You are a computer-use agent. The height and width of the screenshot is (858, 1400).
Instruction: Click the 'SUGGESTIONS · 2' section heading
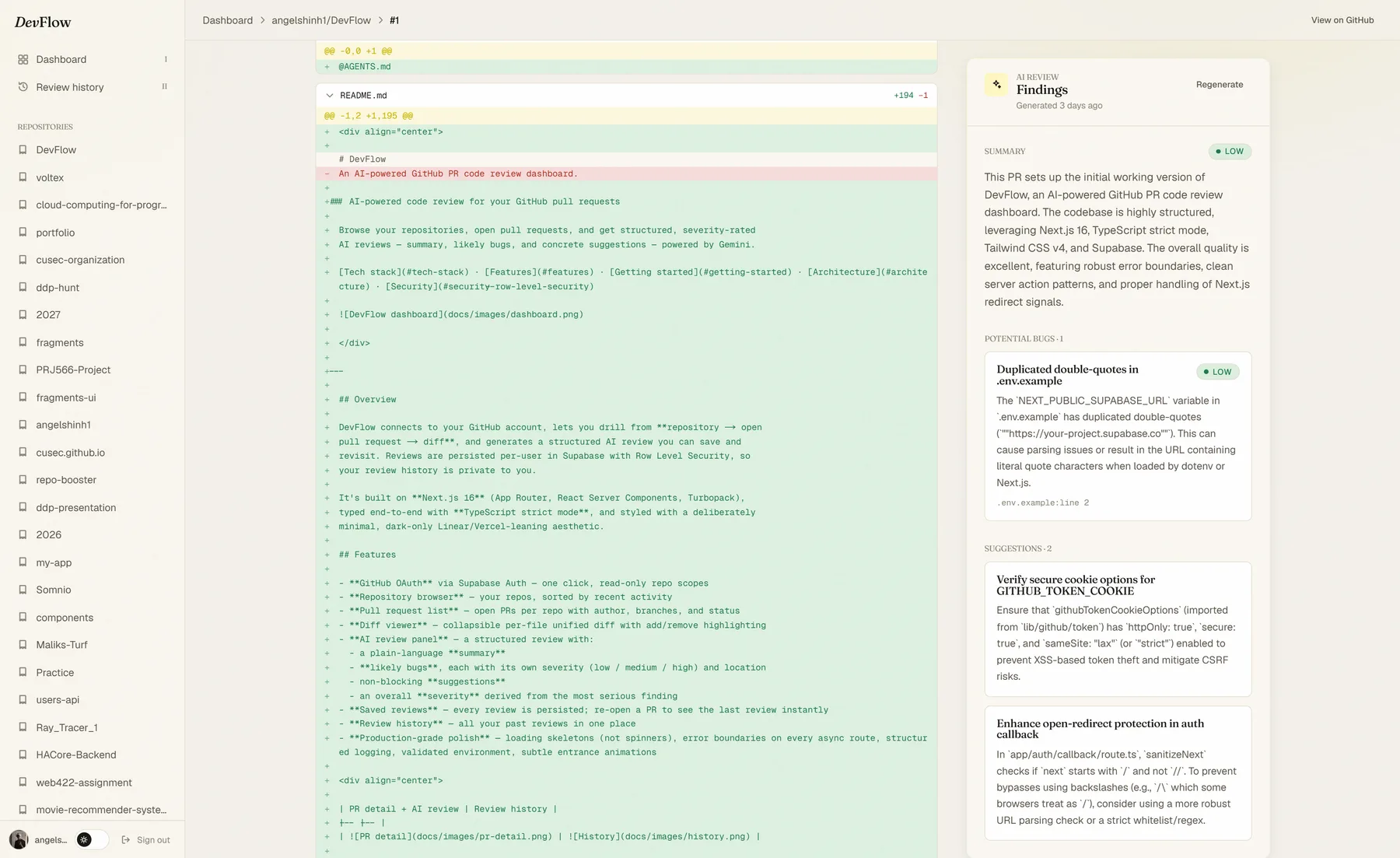pos(1018,549)
